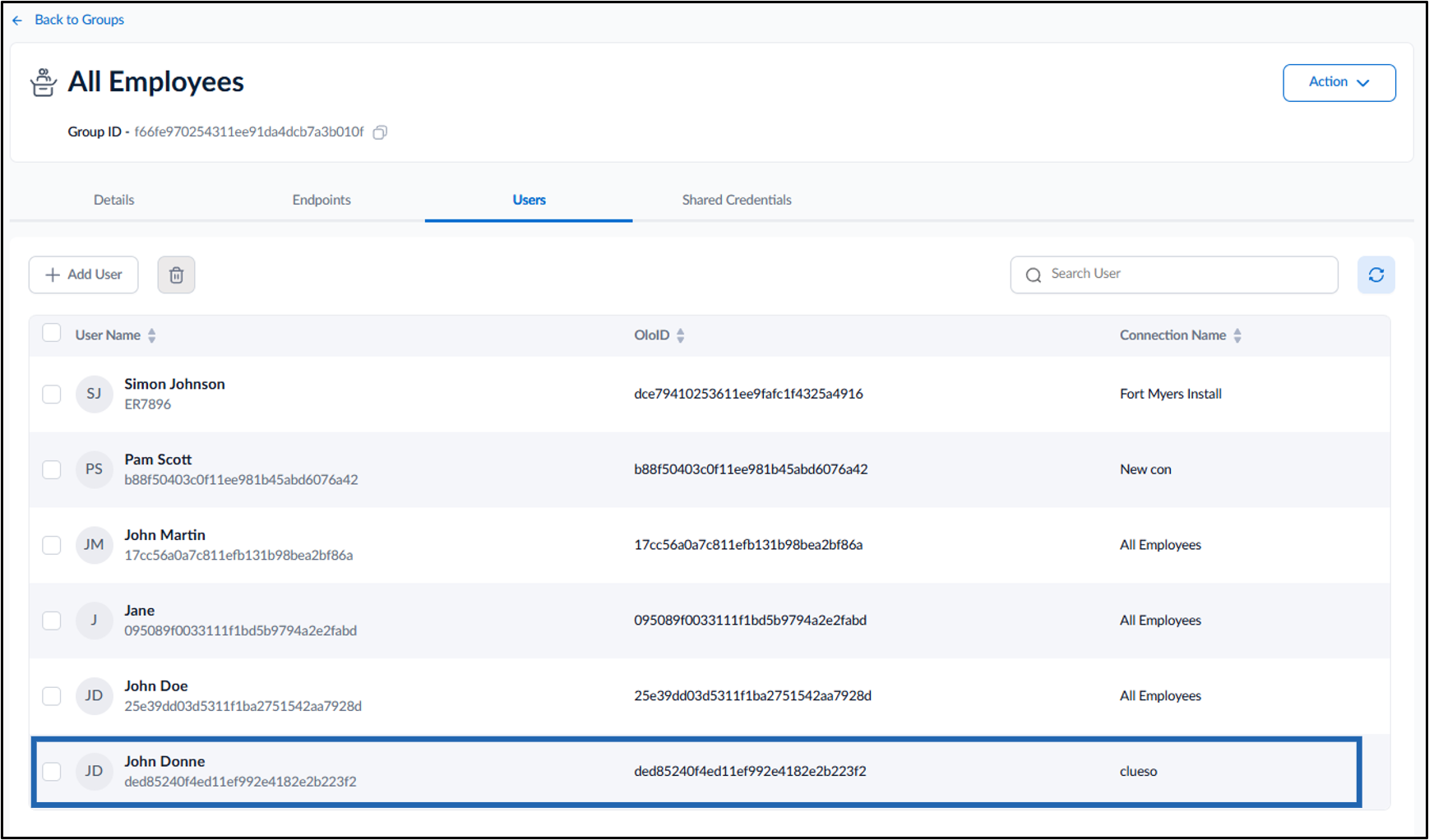Click the All Employees group icon

[x=44, y=82]
